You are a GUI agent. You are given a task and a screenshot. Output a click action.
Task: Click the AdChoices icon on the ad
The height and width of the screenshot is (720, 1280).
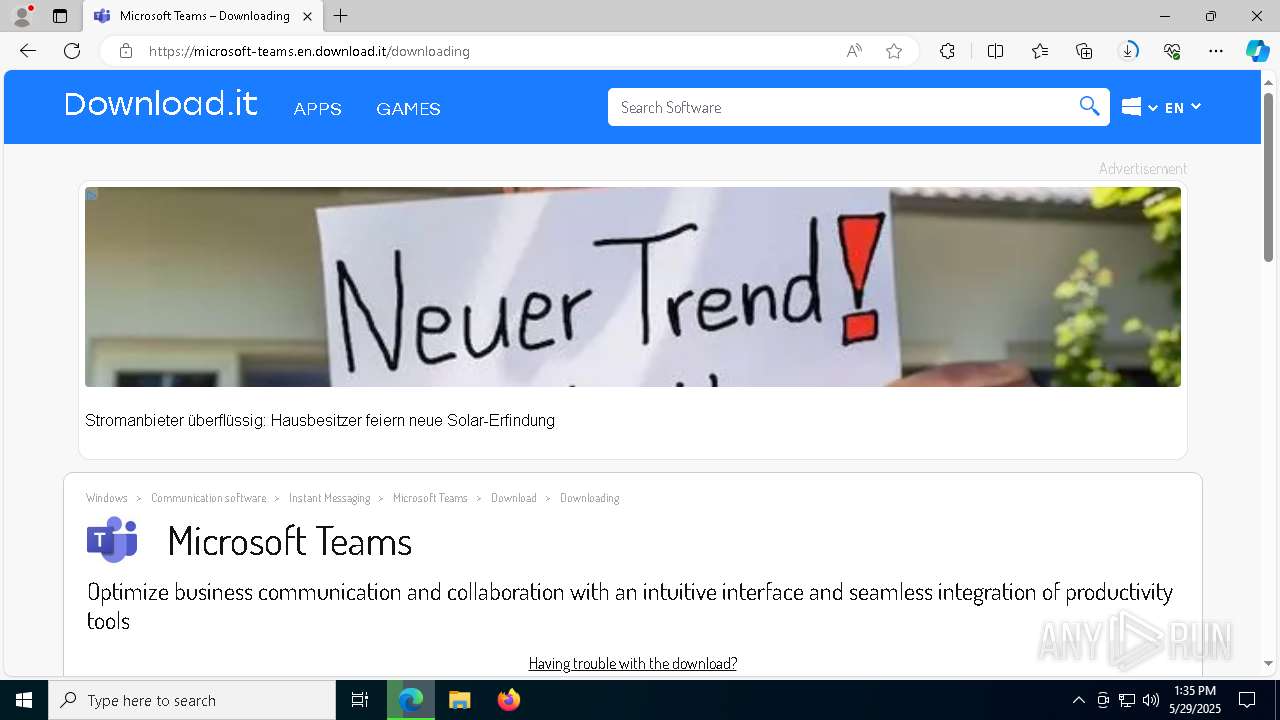point(91,194)
